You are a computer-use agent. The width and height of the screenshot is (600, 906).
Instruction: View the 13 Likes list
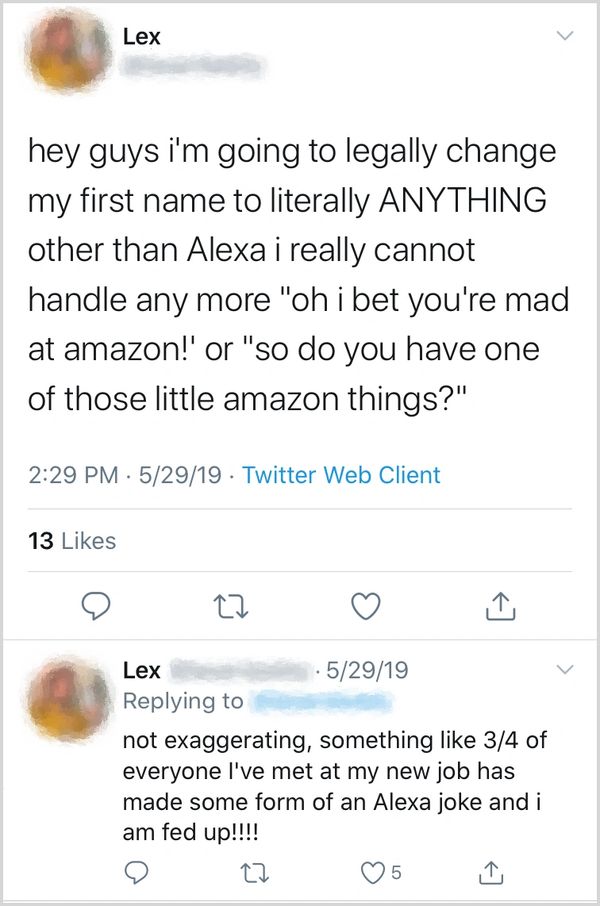click(73, 541)
